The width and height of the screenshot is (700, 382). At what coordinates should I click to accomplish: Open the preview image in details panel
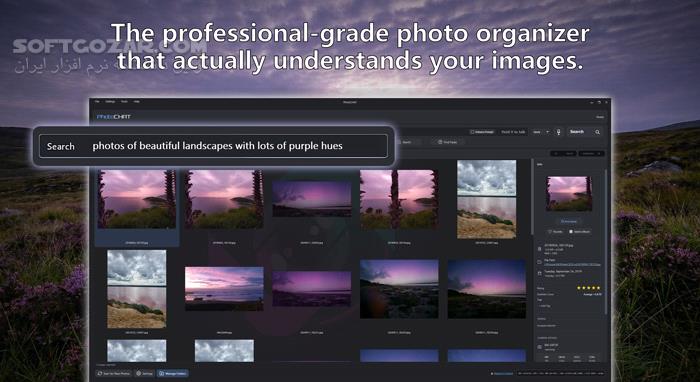[x=569, y=193]
